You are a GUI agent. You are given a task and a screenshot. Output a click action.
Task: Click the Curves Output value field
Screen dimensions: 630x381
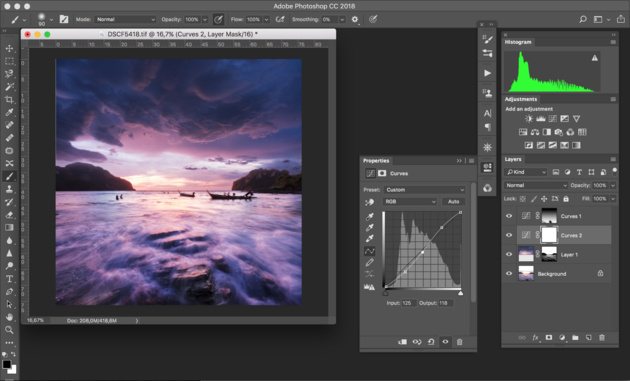point(445,303)
